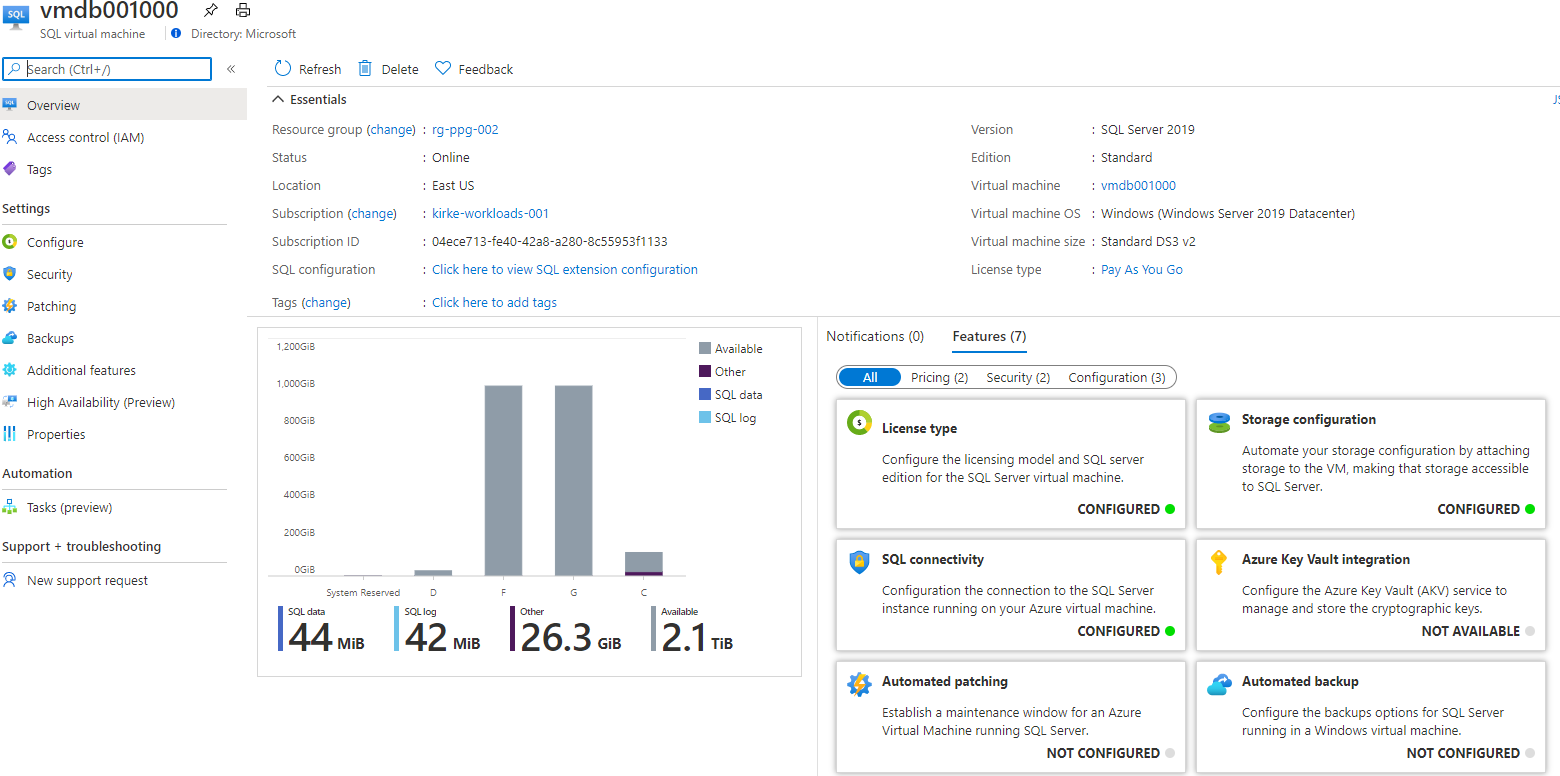This screenshot has width=1560, height=776.
Task: Click the Feedback heart icon
Action: [443, 69]
